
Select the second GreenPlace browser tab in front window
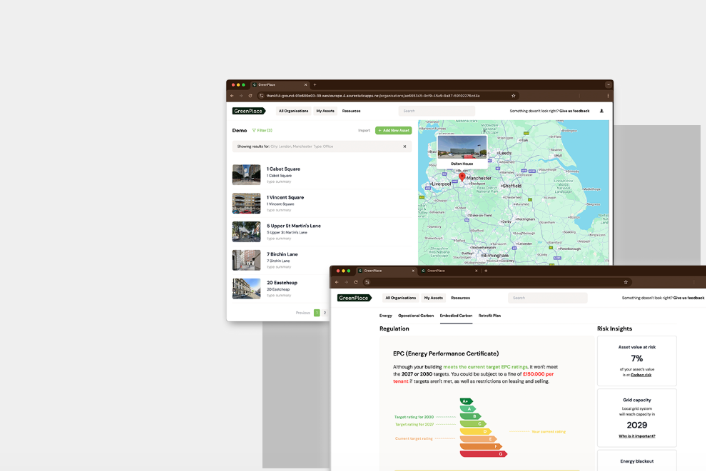tap(449, 271)
